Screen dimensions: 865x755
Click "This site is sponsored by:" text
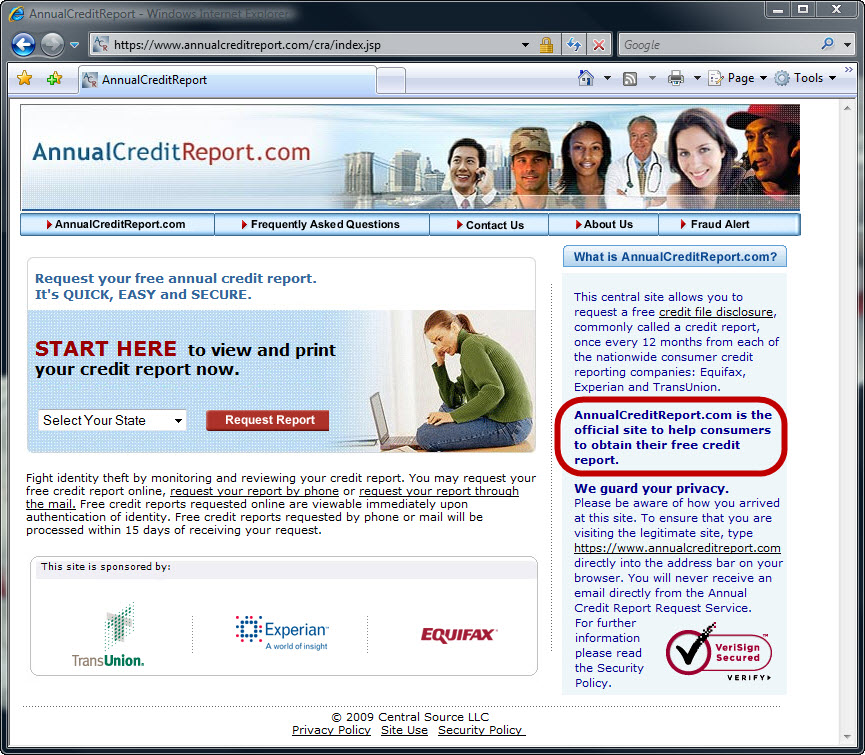pos(106,567)
